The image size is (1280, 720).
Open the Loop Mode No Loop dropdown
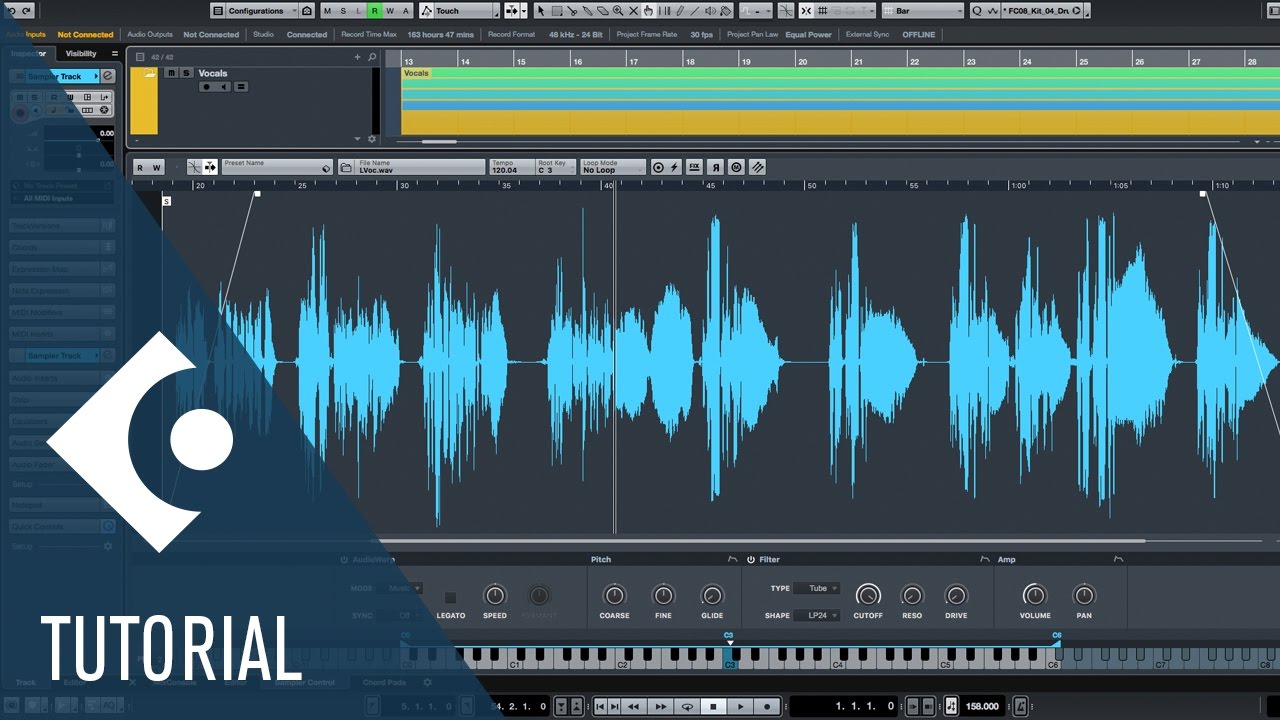(x=613, y=167)
